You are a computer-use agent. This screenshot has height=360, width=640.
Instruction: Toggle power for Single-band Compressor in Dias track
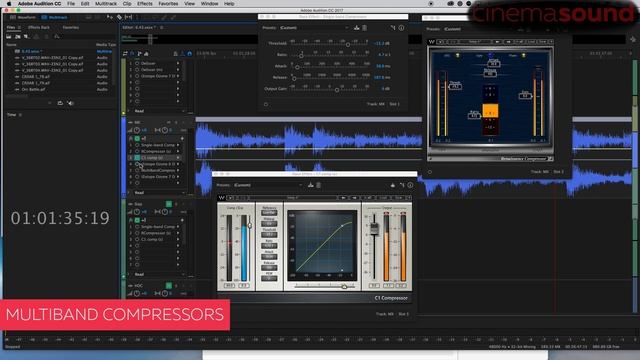[137, 227]
